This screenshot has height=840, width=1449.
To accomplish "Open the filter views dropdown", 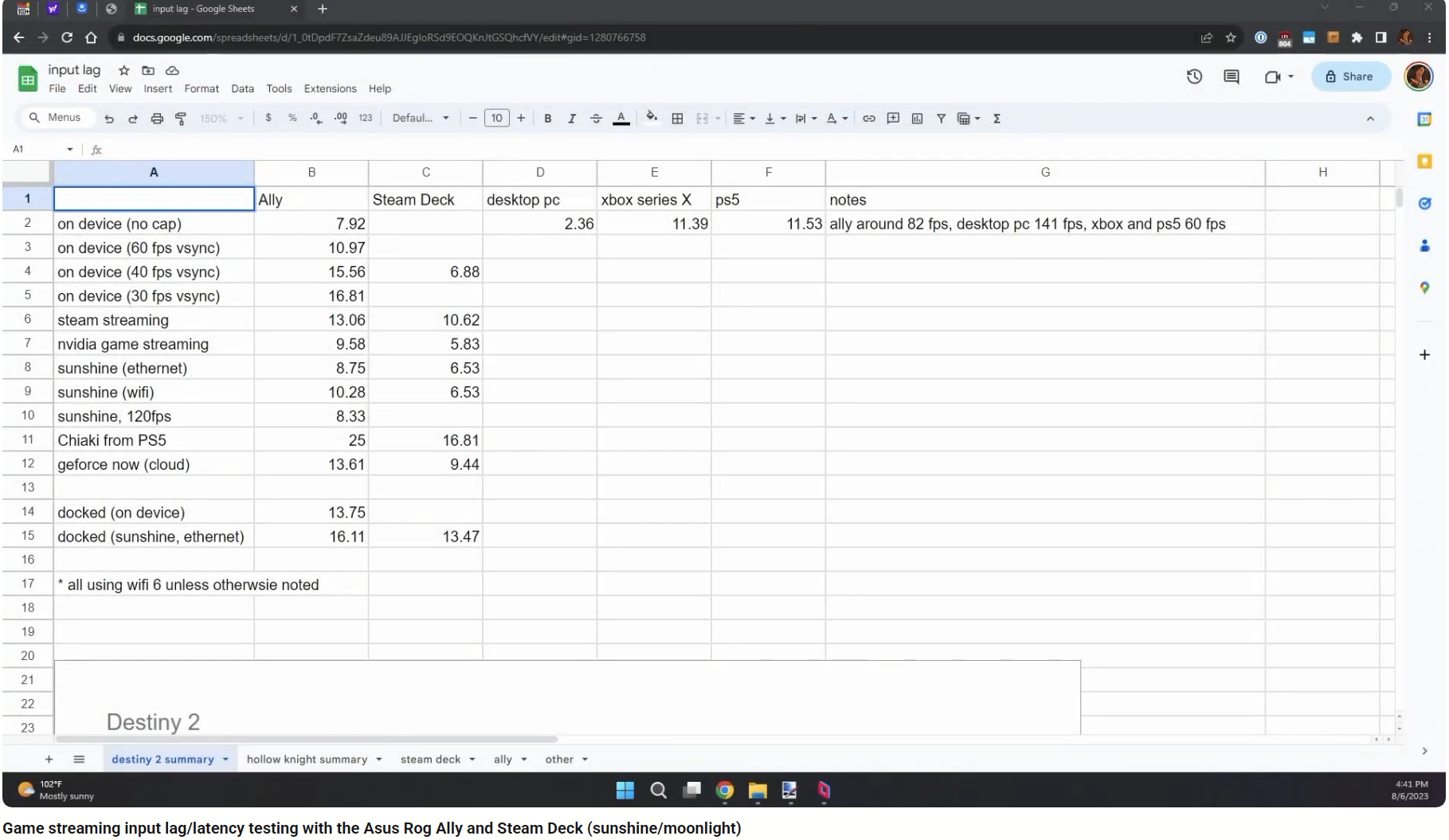I will click(969, 119).
